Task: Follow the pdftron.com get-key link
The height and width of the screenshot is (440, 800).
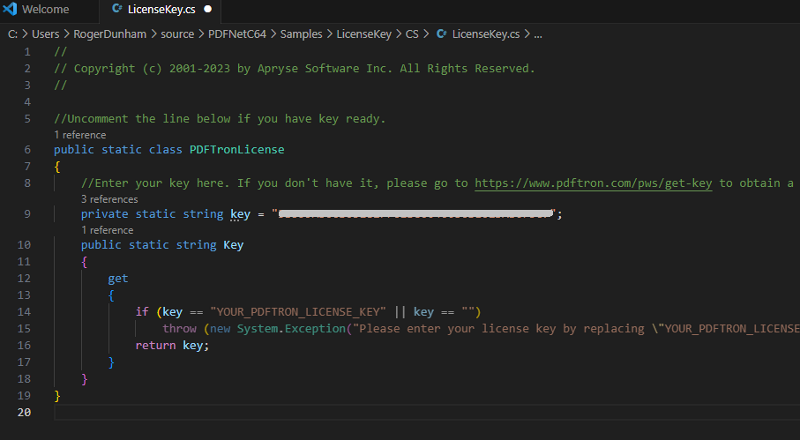Action: coord(593,183)
